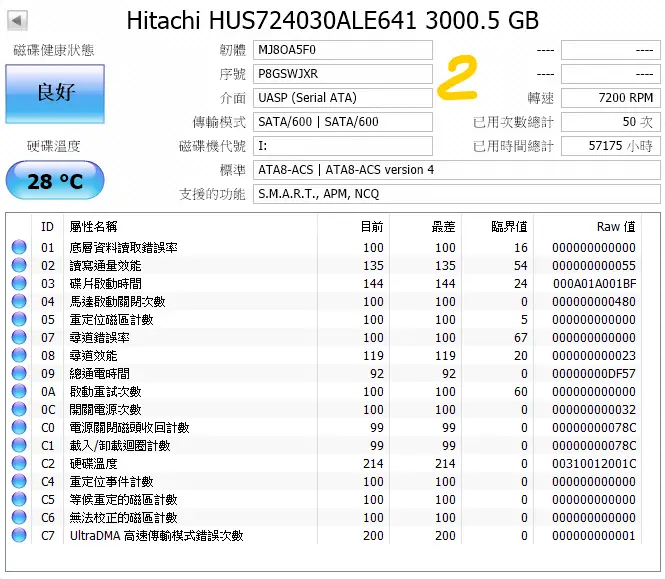Click status dot for attribute 03 row
The image size is (665, 579).
point(19,283)
